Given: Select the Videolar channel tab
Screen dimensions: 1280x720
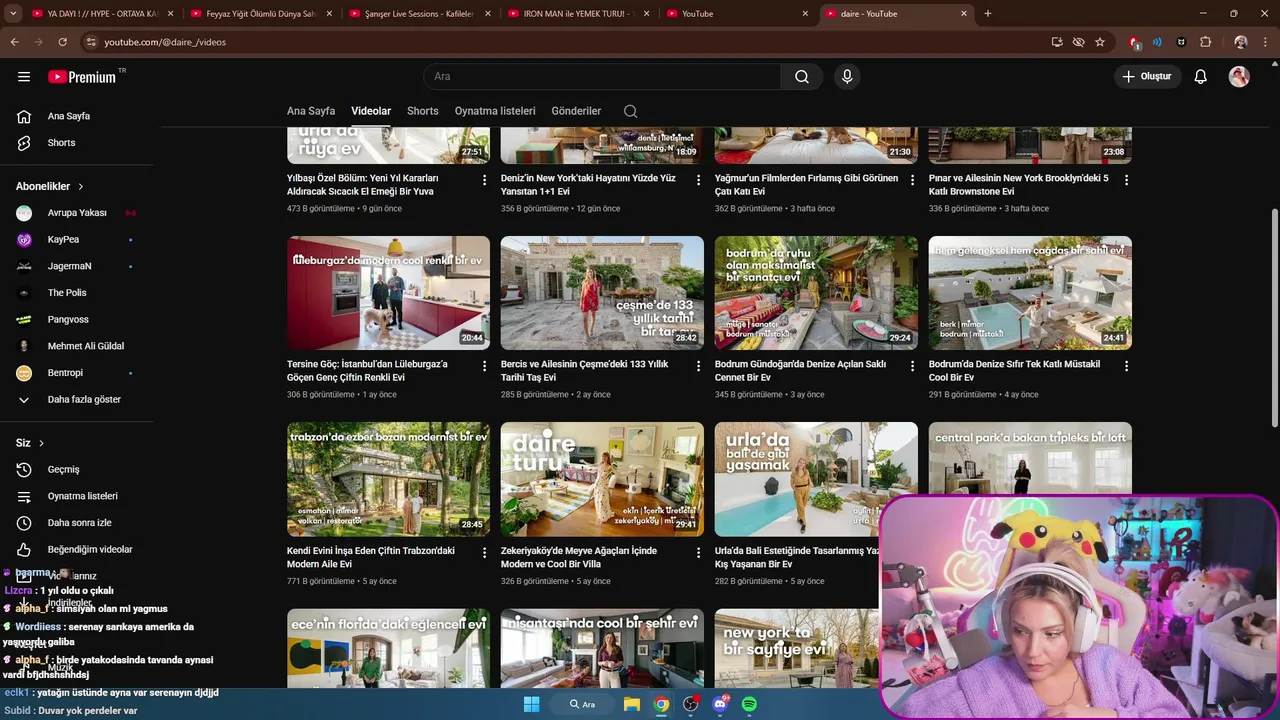Looking at the screenshot, I should point(371,111).
